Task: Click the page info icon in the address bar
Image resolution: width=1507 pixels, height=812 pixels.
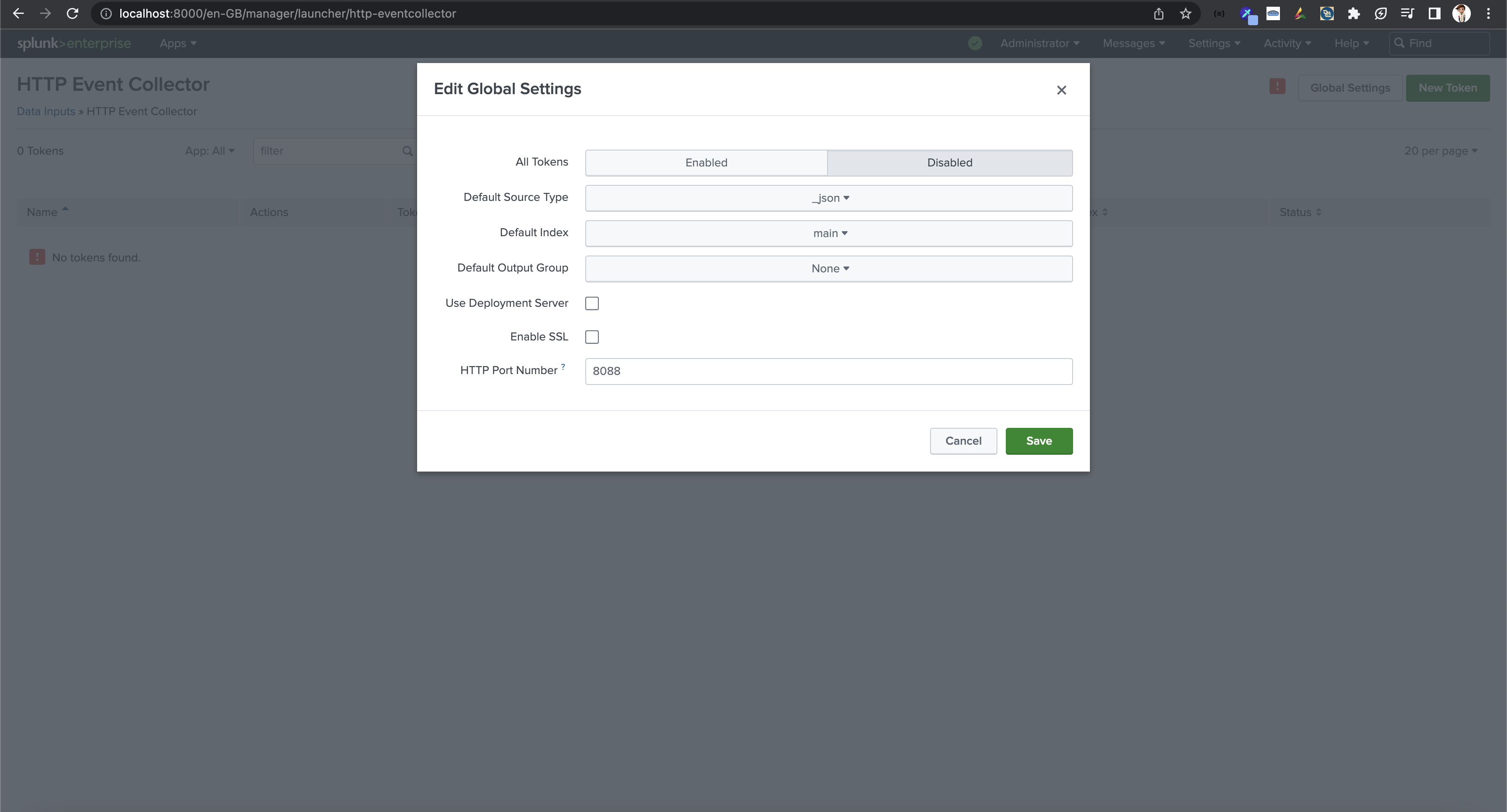Action: [106, 13]
